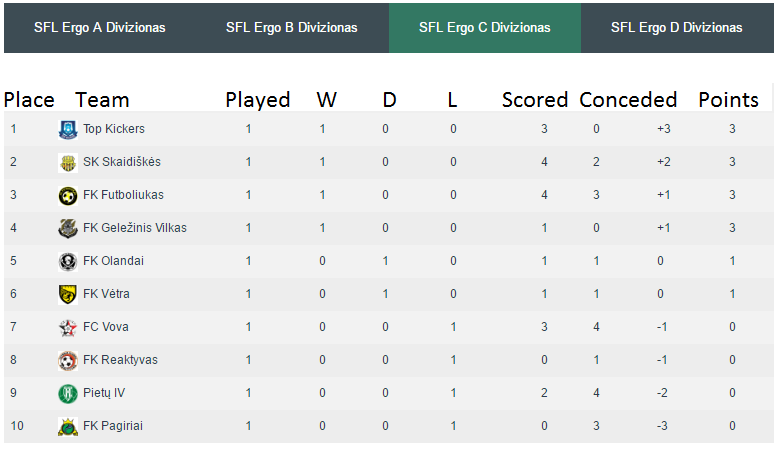Image resolution: width=781 pixels, height=449 pixels.
Task: Open the FC Vova team name link
Action: [106, 327]
